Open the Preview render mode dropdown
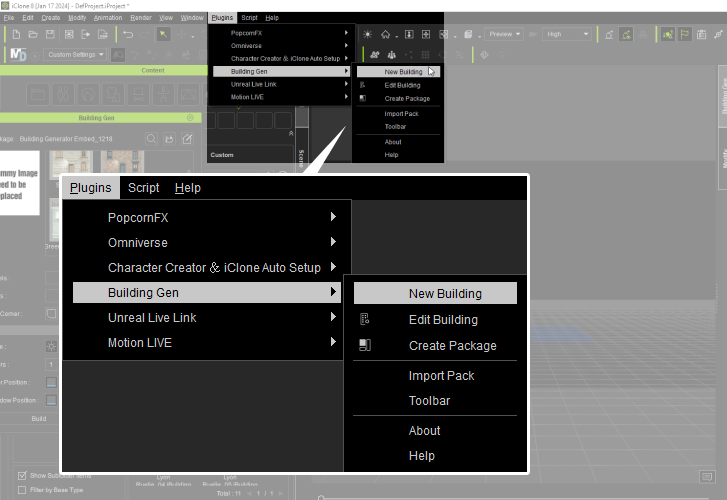 point(504,34)
